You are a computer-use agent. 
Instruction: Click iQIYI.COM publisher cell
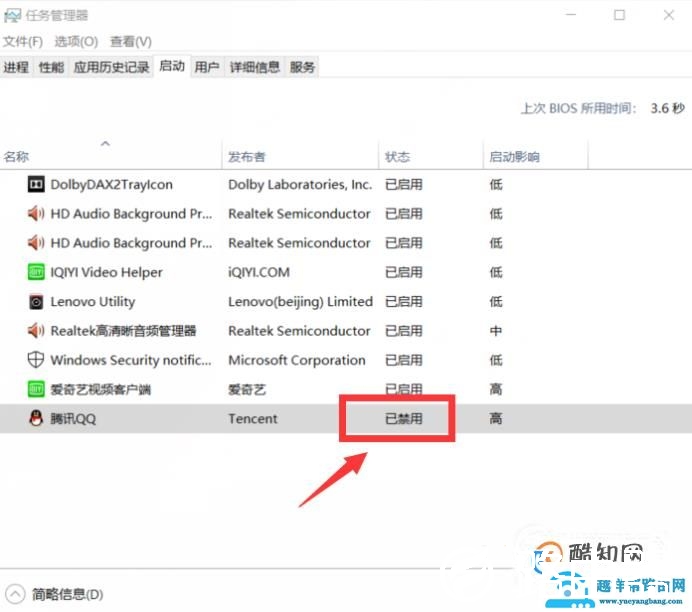[259, 272]
